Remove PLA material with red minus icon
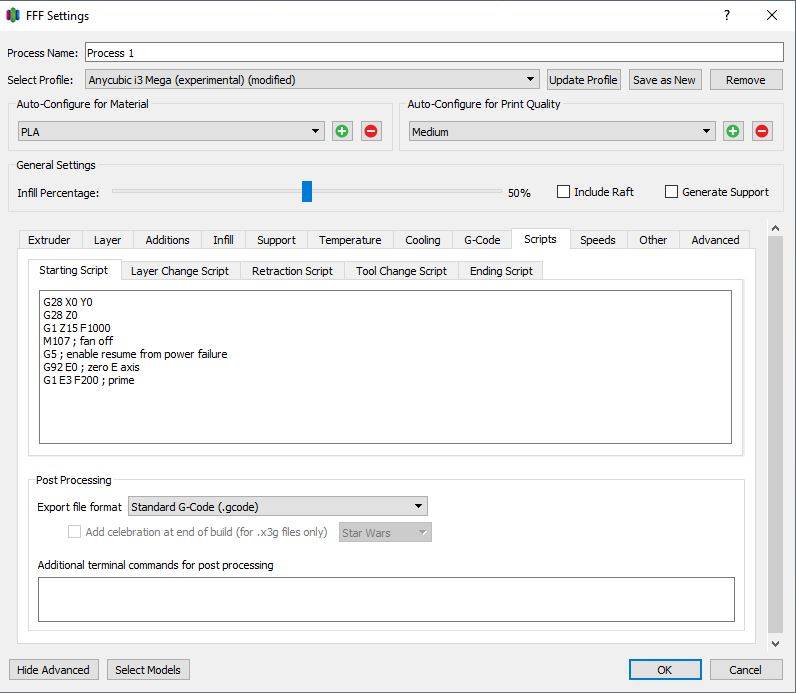This screenshot has height=693, width=796. click(371, 131)
